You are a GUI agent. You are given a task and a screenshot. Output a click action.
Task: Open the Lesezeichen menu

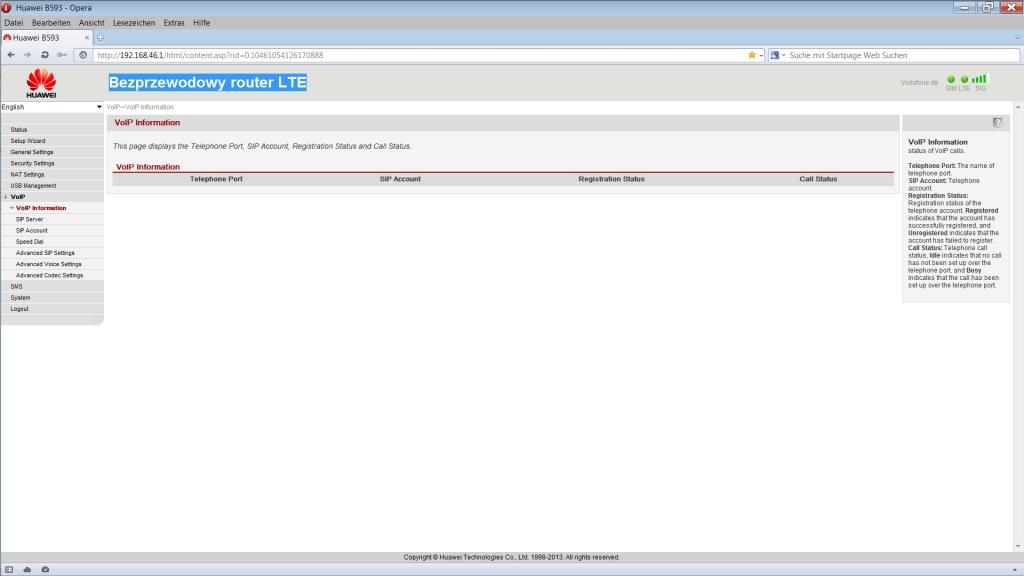click(134, 23)
